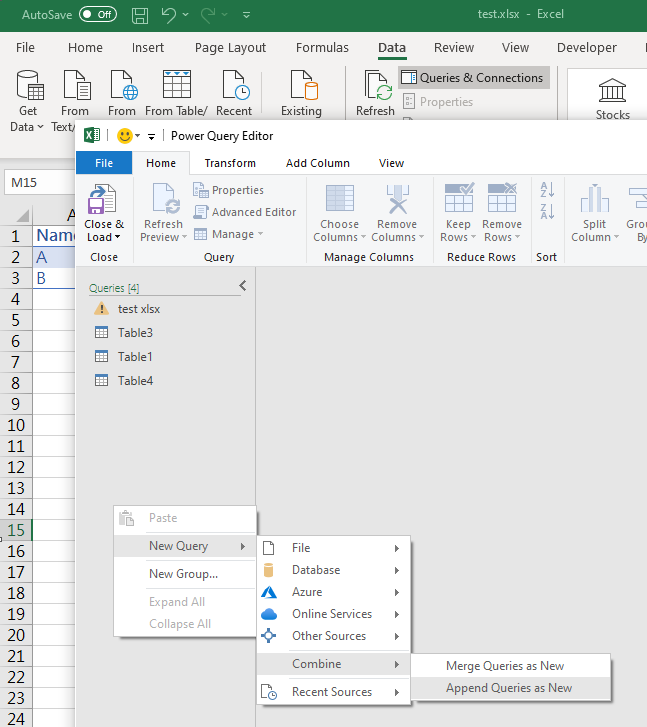647x727 pixels.
Task: Open the Combine submenu item
Action: coord(333,664)
